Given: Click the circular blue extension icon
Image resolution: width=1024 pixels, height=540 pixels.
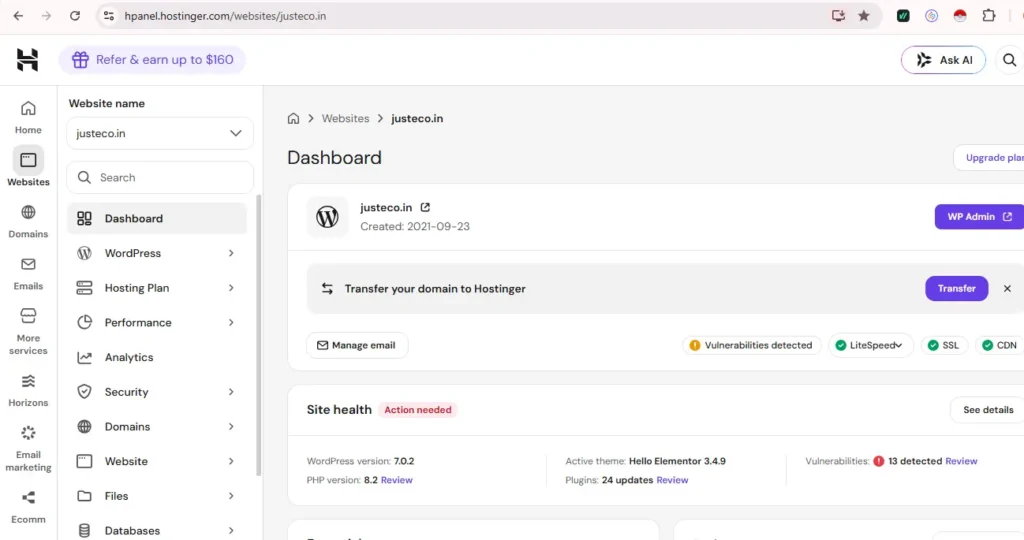Looking at the screenshot, I should click(x=931, y=16).
